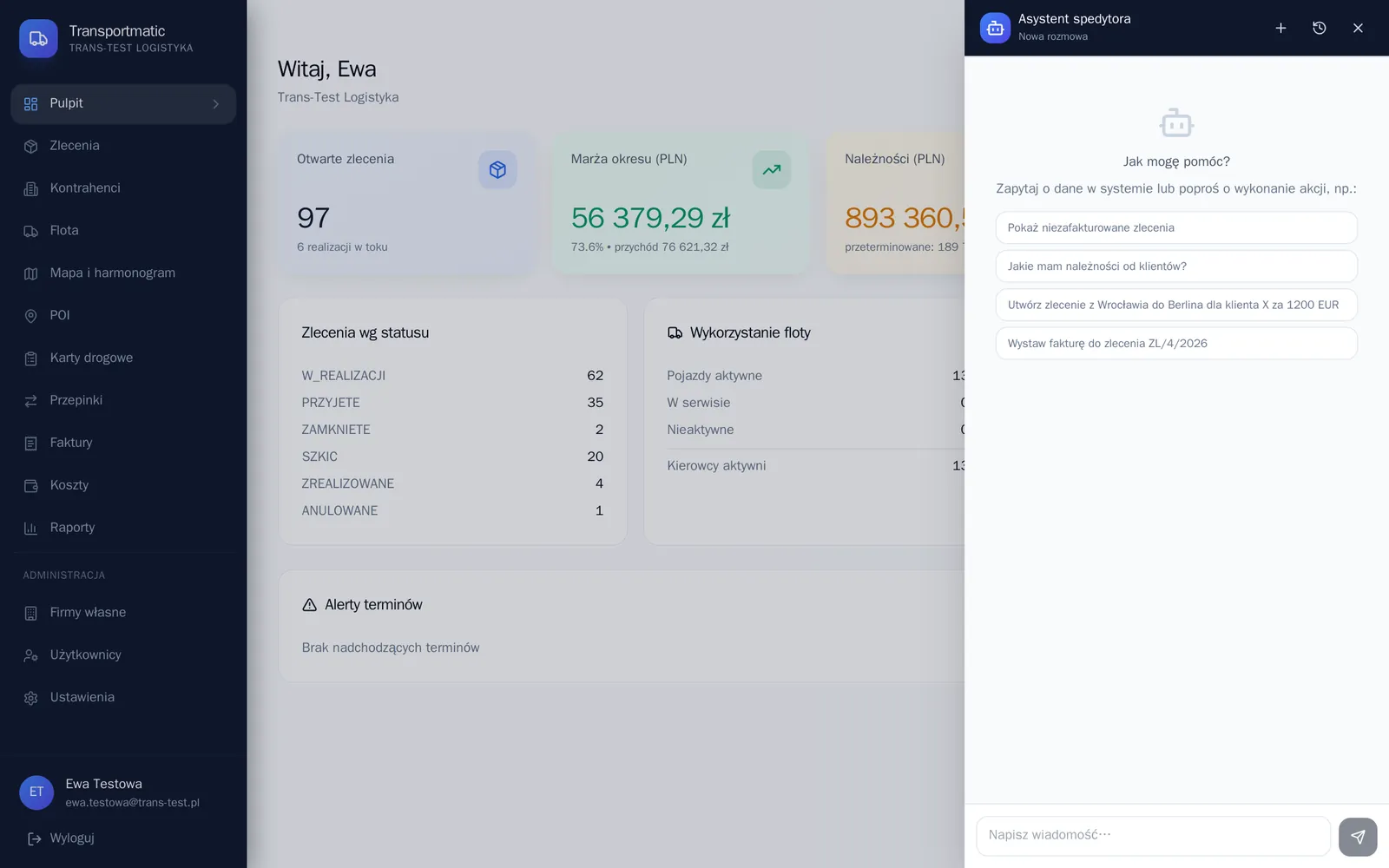The width and height of the screenshot is (1389, 868).
Task: Select suggestion Utwórz zlecenie z Wrocławia do Berlina
Action: pos(1176,305)
